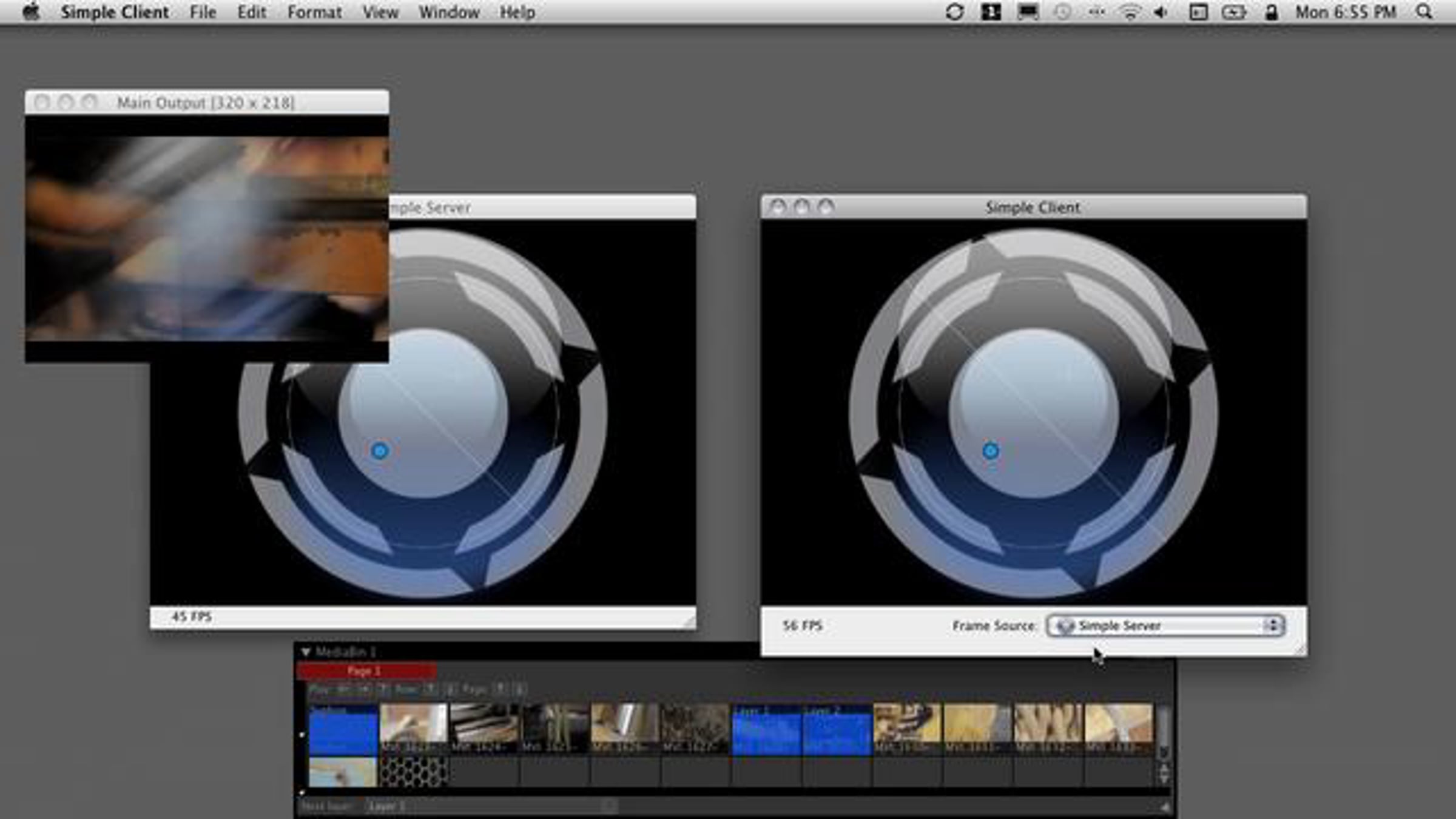Open the Simple Client application menu
Screen dimensions: 1456x819
pos(115,12)
